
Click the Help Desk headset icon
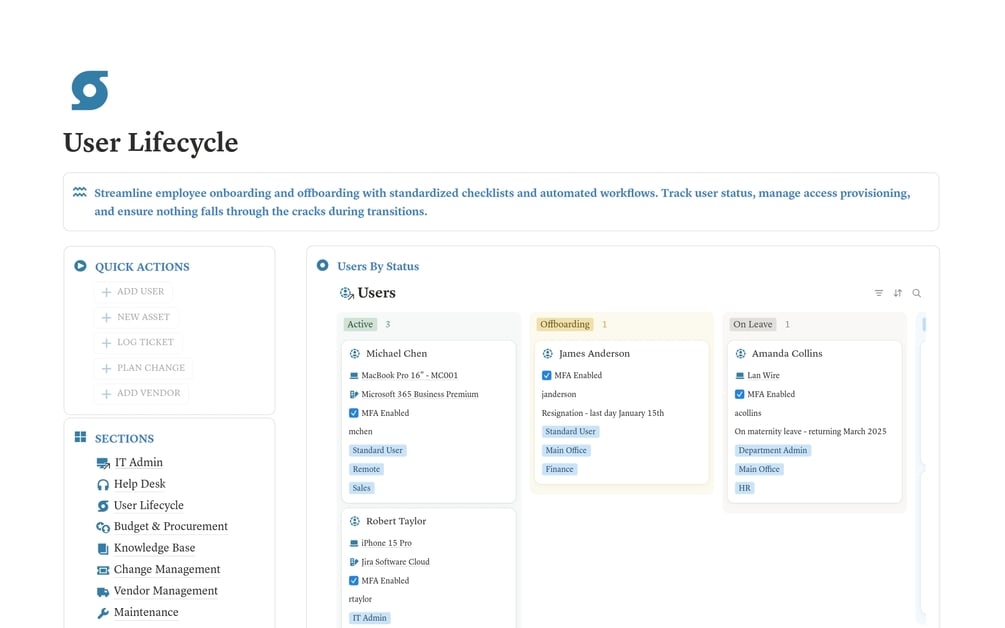point(103,484)
